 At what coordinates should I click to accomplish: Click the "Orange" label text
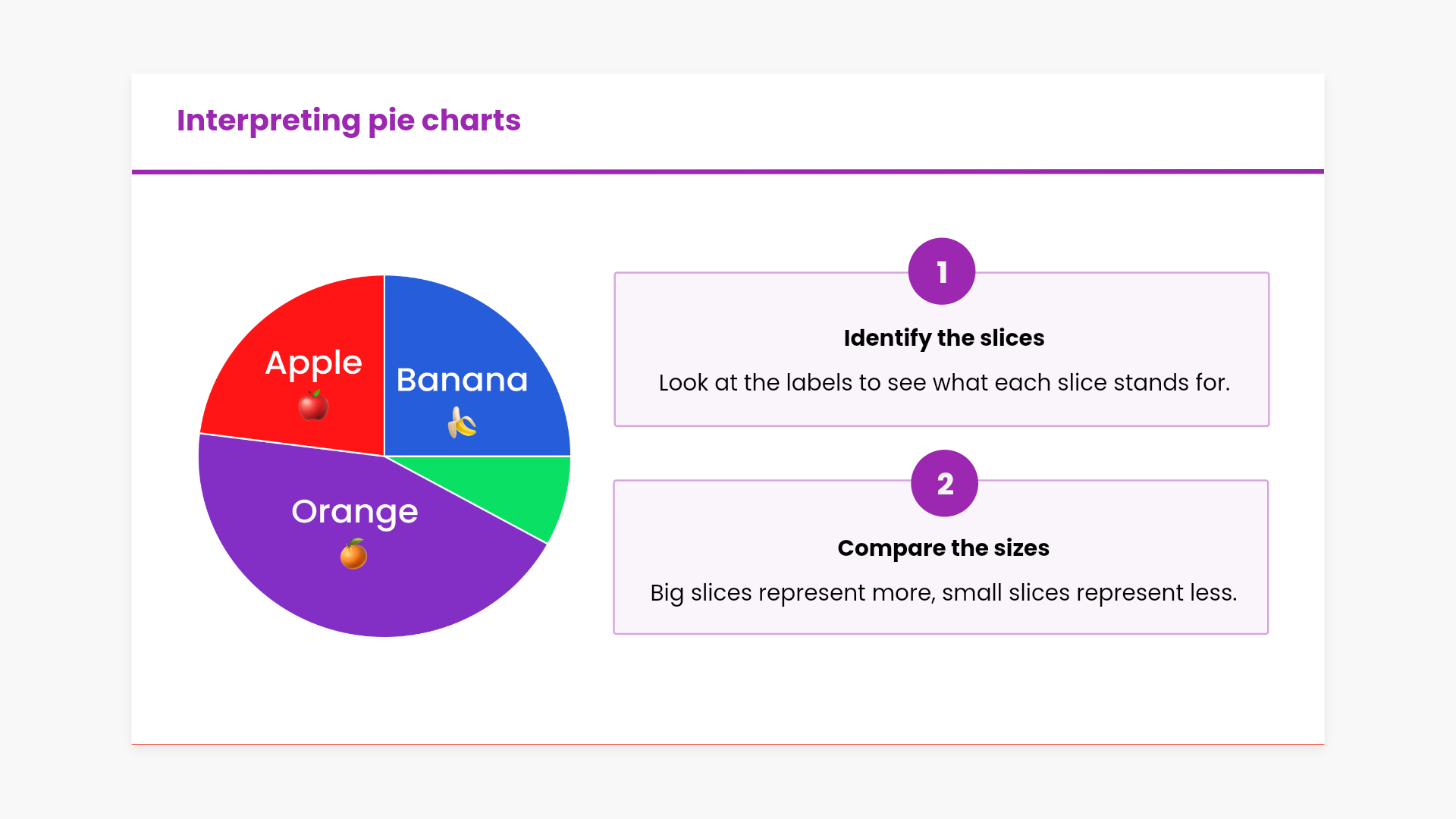click(x=354, y=512)
